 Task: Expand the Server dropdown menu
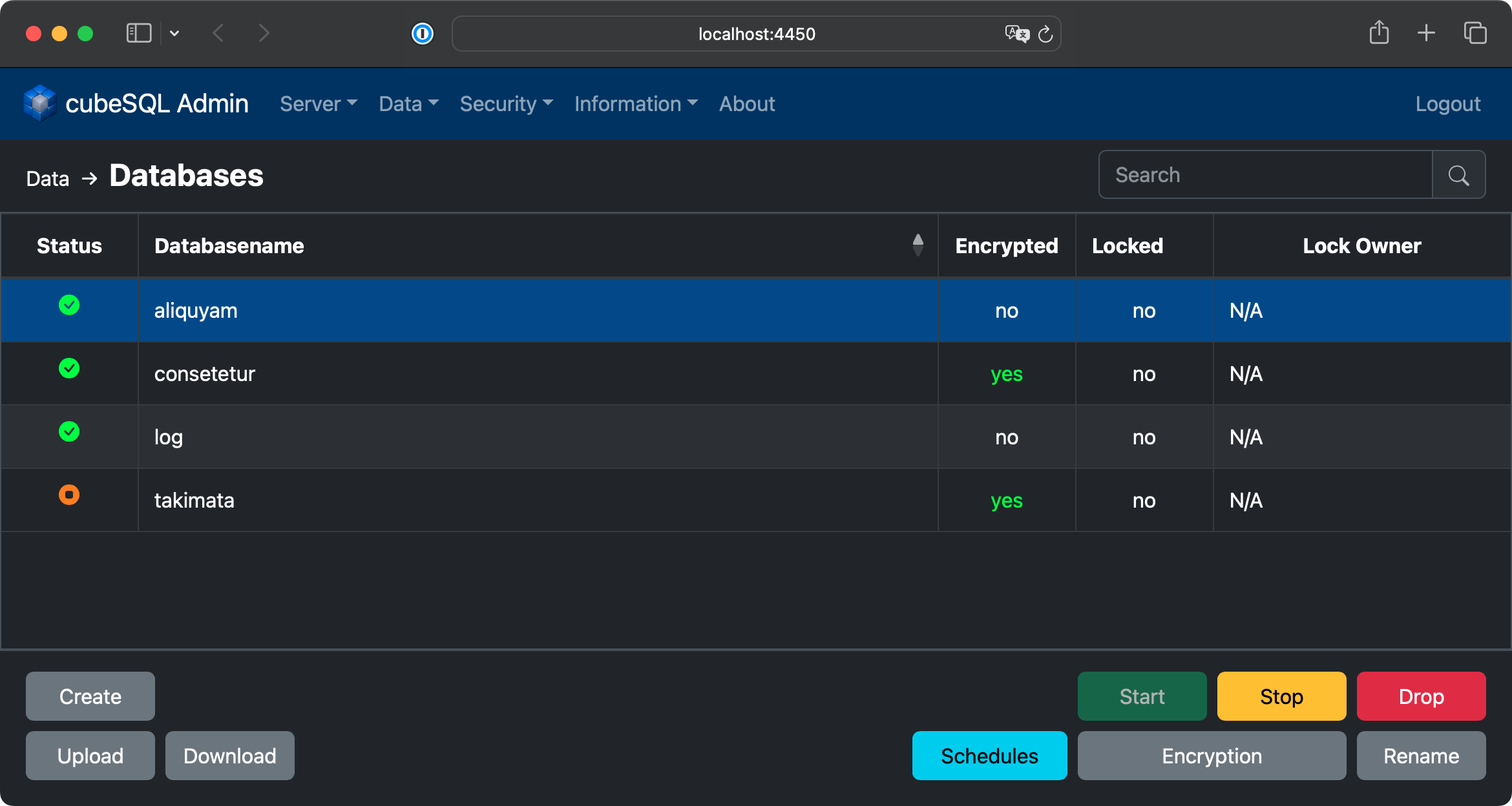tap(318, 104)
